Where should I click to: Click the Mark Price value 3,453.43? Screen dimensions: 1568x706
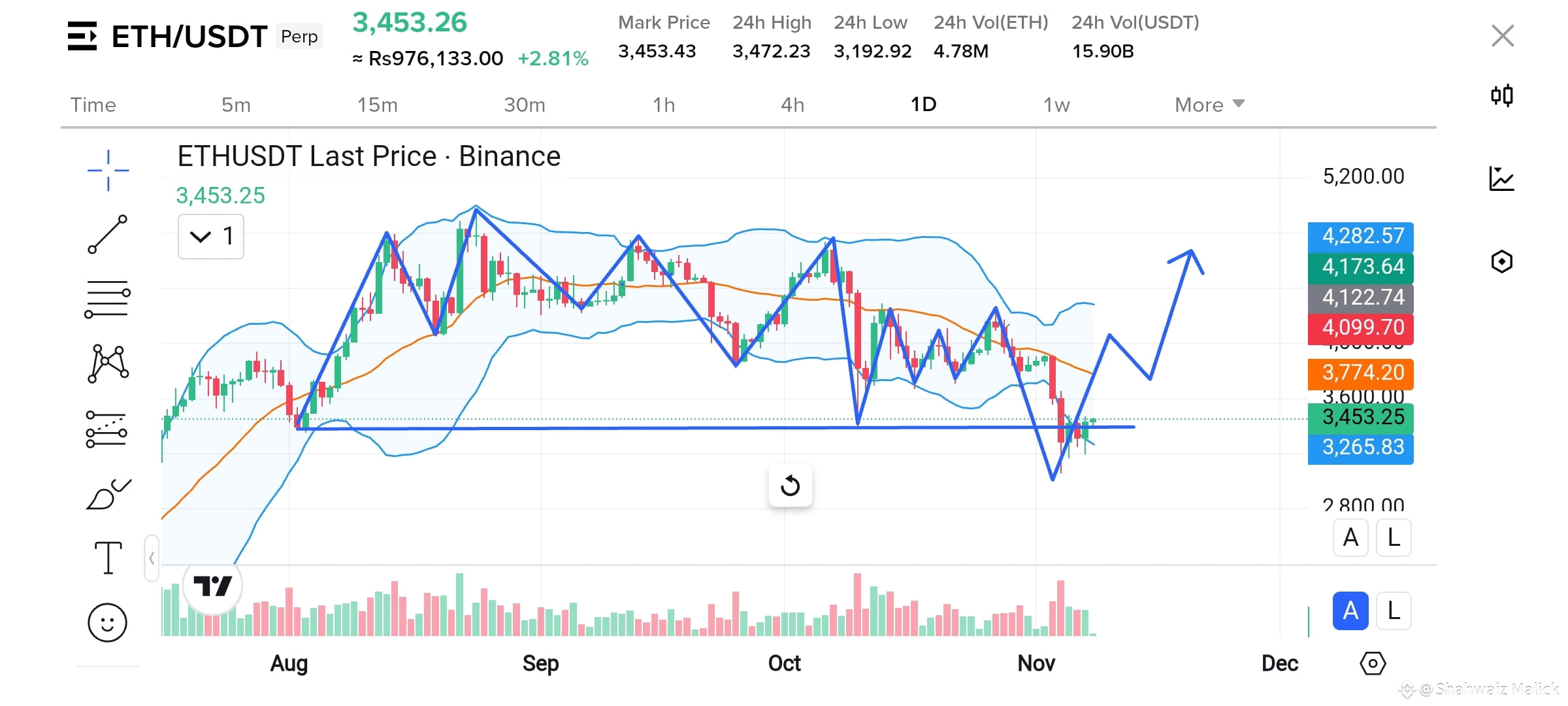[x=657, y=51]
